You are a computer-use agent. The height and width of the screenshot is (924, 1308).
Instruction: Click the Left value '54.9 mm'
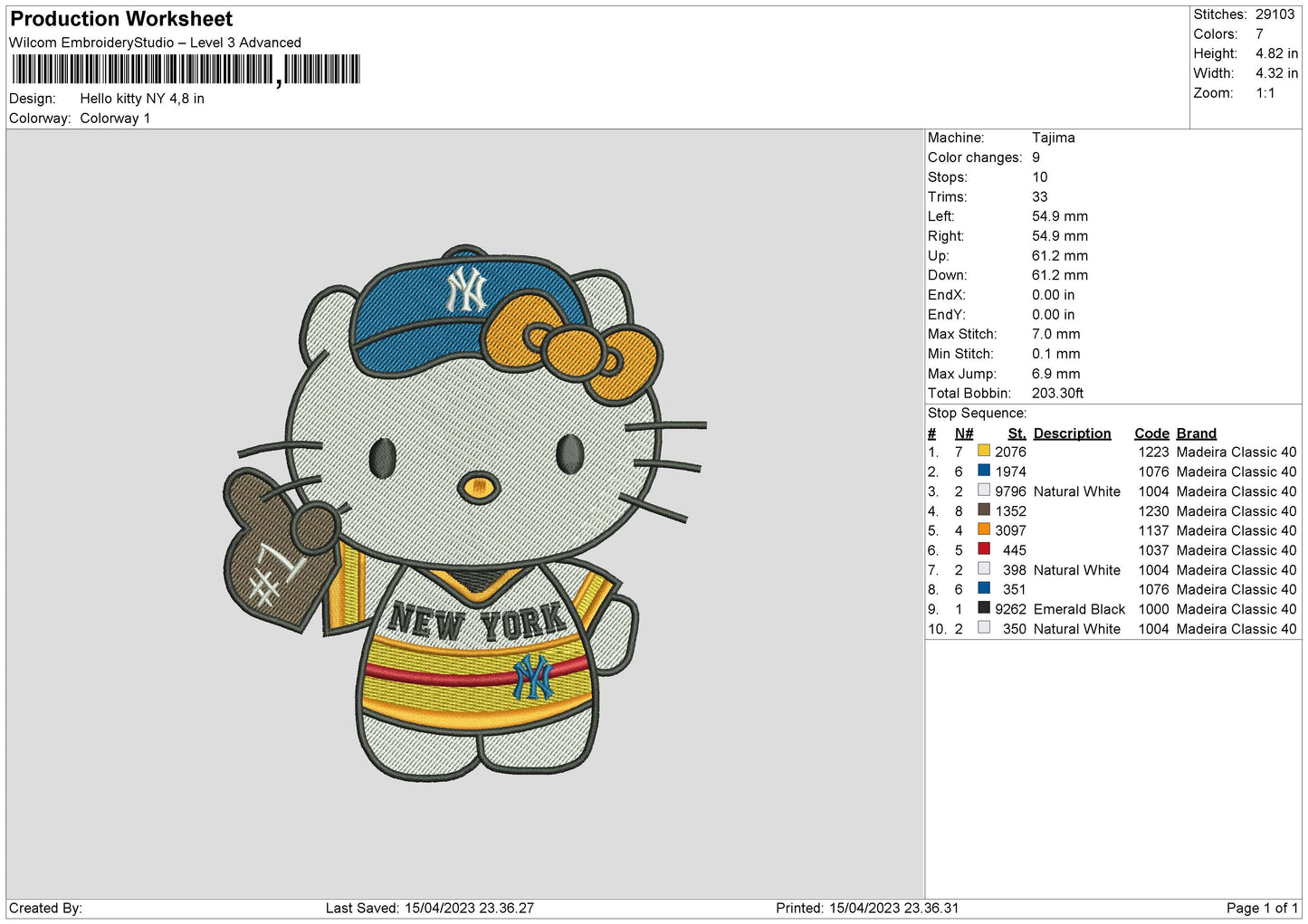click(x=1060, y=216)
